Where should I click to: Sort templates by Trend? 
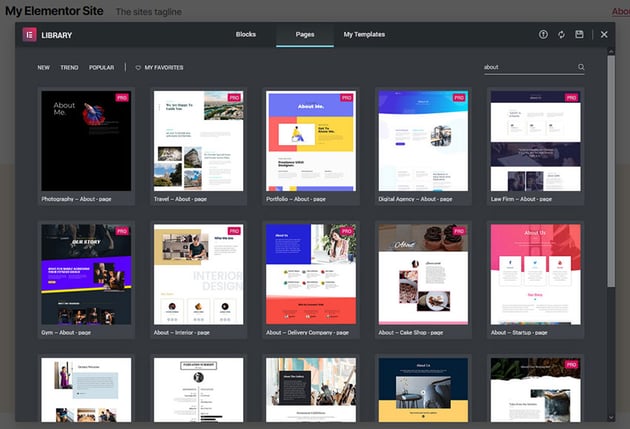pyautogui.click(x=69, y=68)
